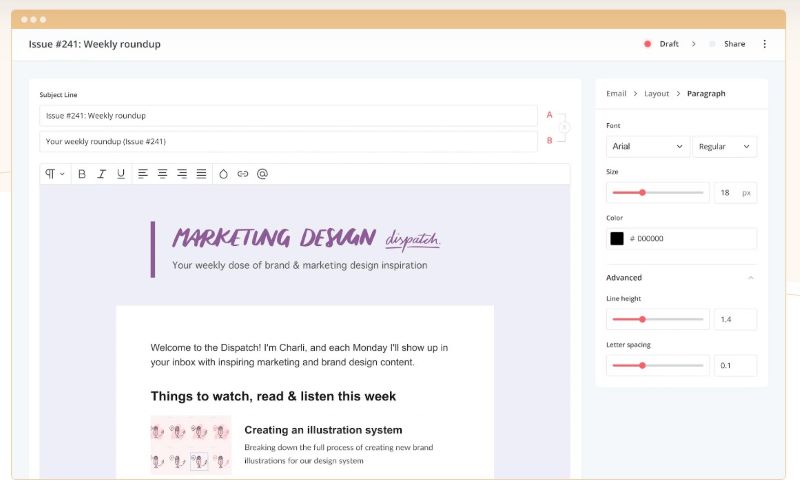This screenshot has height=497, width=800.
Task: Center align the paragraph
Action: pyautogui.click(x=162, y=174)
